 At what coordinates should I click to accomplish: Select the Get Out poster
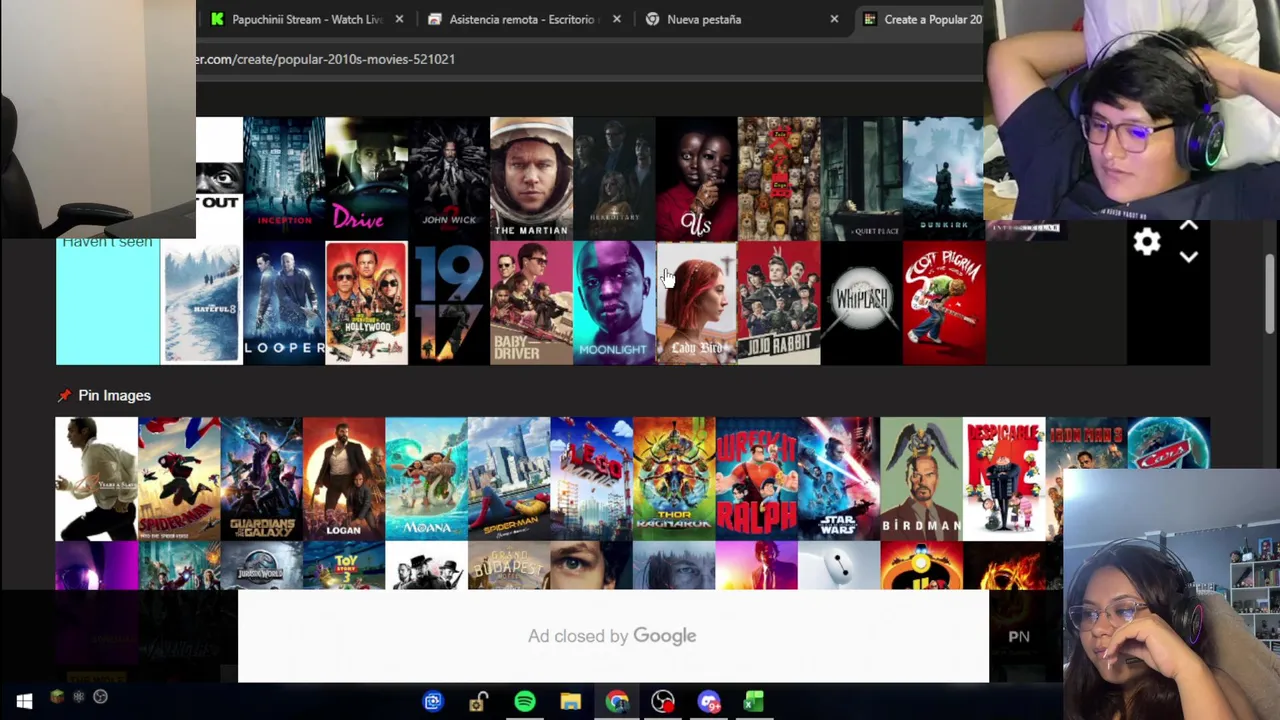[x=219, y=178]
